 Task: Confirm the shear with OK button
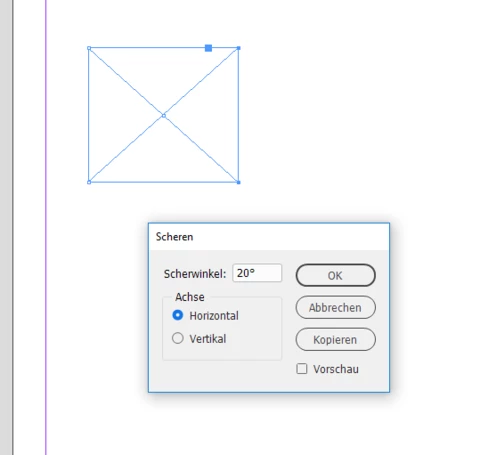336,275
